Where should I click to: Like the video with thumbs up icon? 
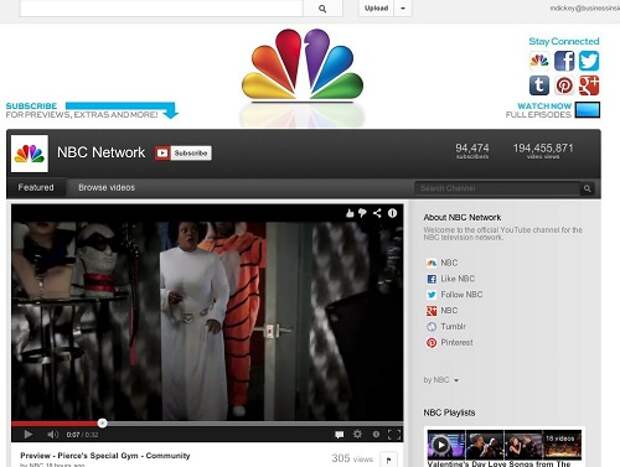click(350, 214)
